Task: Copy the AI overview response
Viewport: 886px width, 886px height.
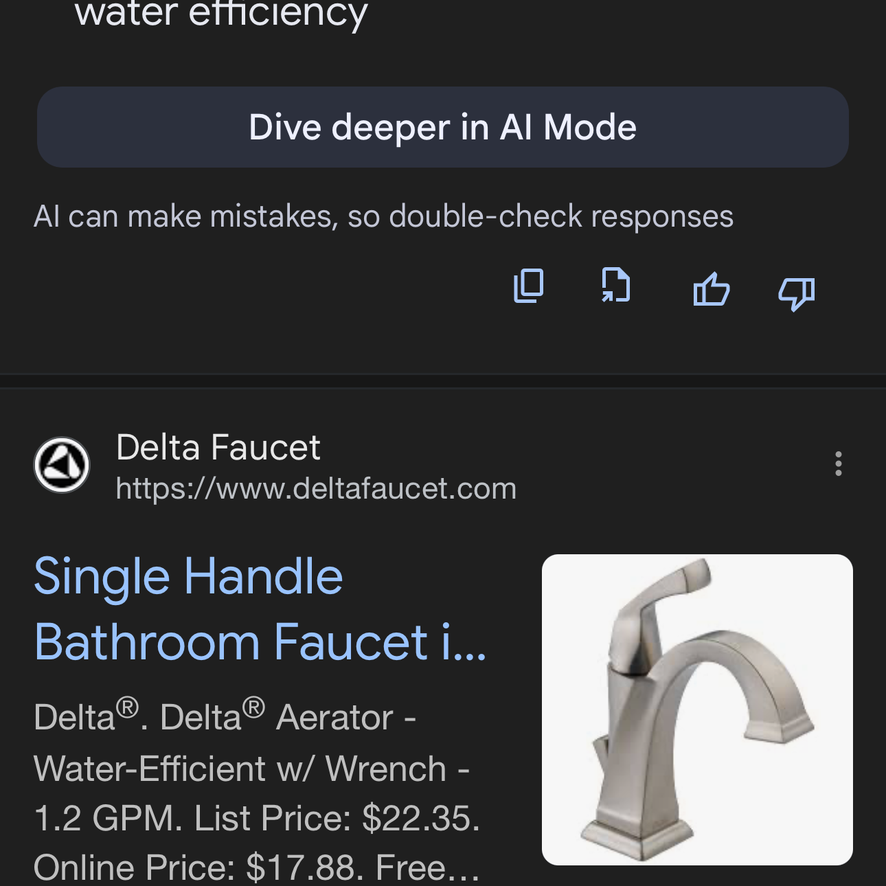Action: (528, 286)
